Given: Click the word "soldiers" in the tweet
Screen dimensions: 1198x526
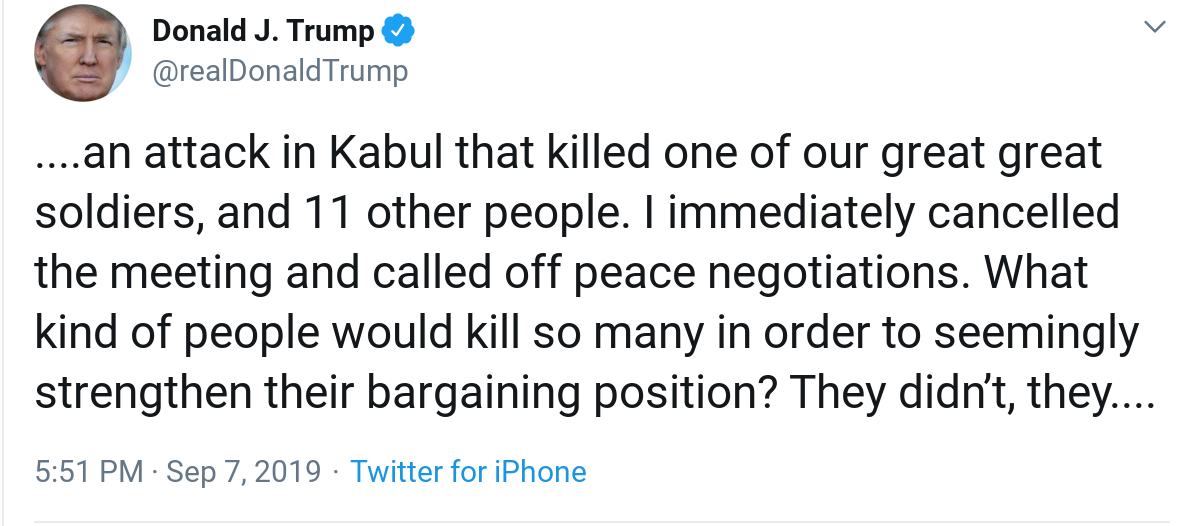Looking at the screenshot, I should tap(107, 214).
